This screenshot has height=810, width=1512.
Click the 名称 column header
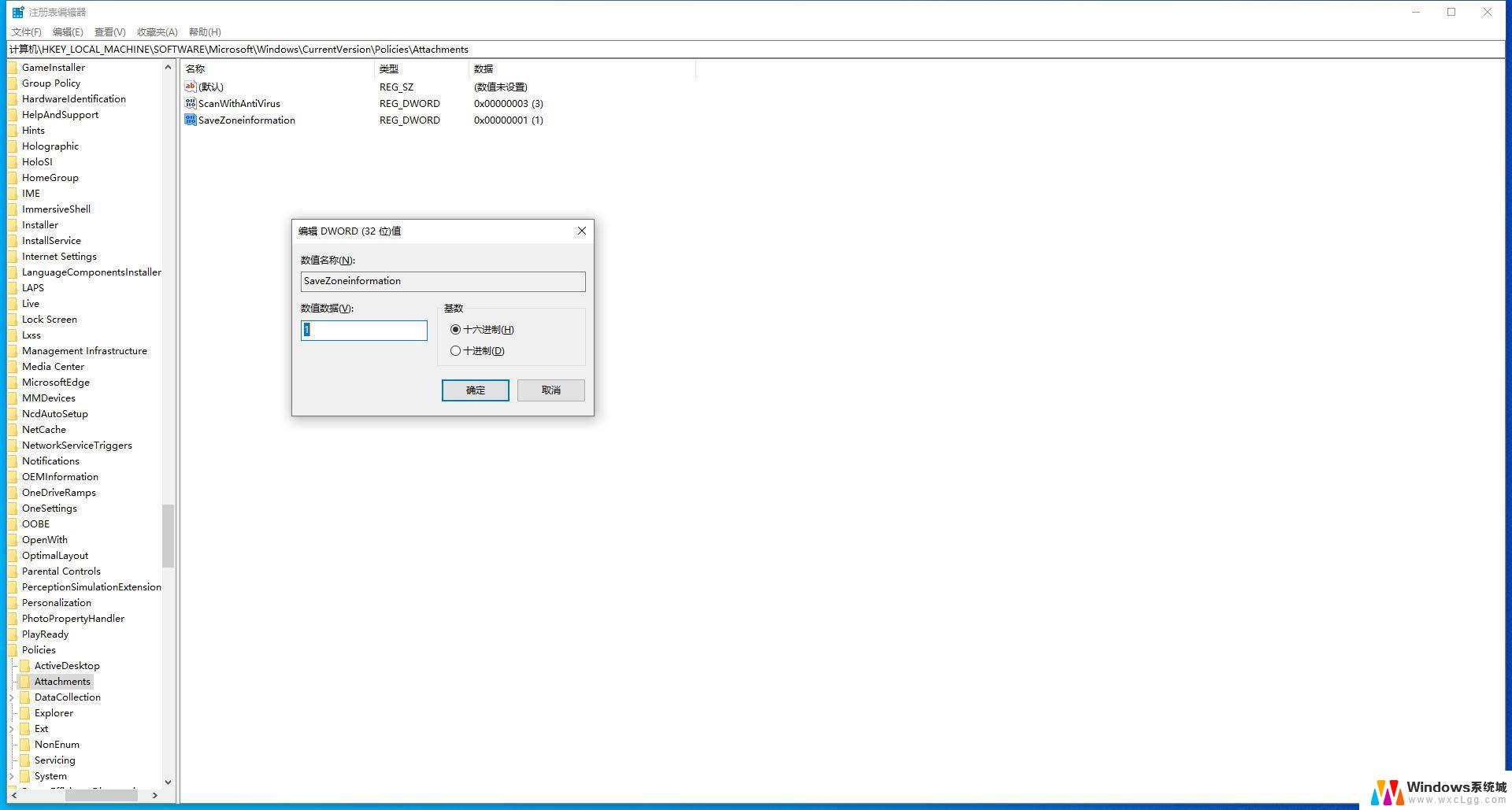click(x=277, y=69)
